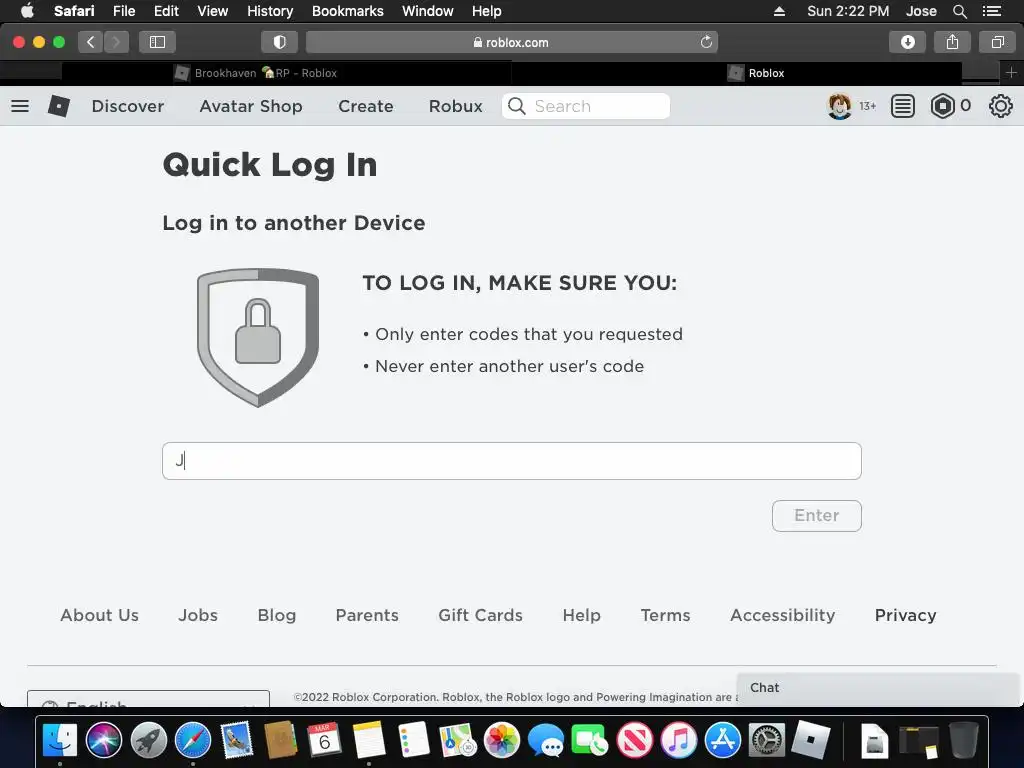Image resolution: width=1024 pixels, height=768 pixels.
Task: Show Safari downloads
Action: [907, 42]
